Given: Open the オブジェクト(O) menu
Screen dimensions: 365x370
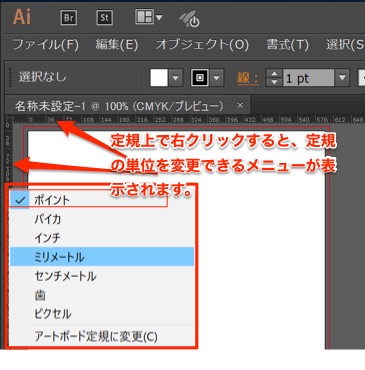Looking at the screenshot, I should coord(202,44).
